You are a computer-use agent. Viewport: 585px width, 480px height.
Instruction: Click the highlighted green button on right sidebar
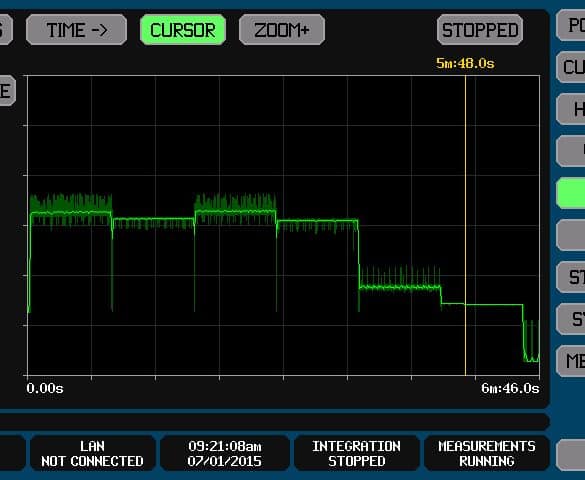click(571, 193)
